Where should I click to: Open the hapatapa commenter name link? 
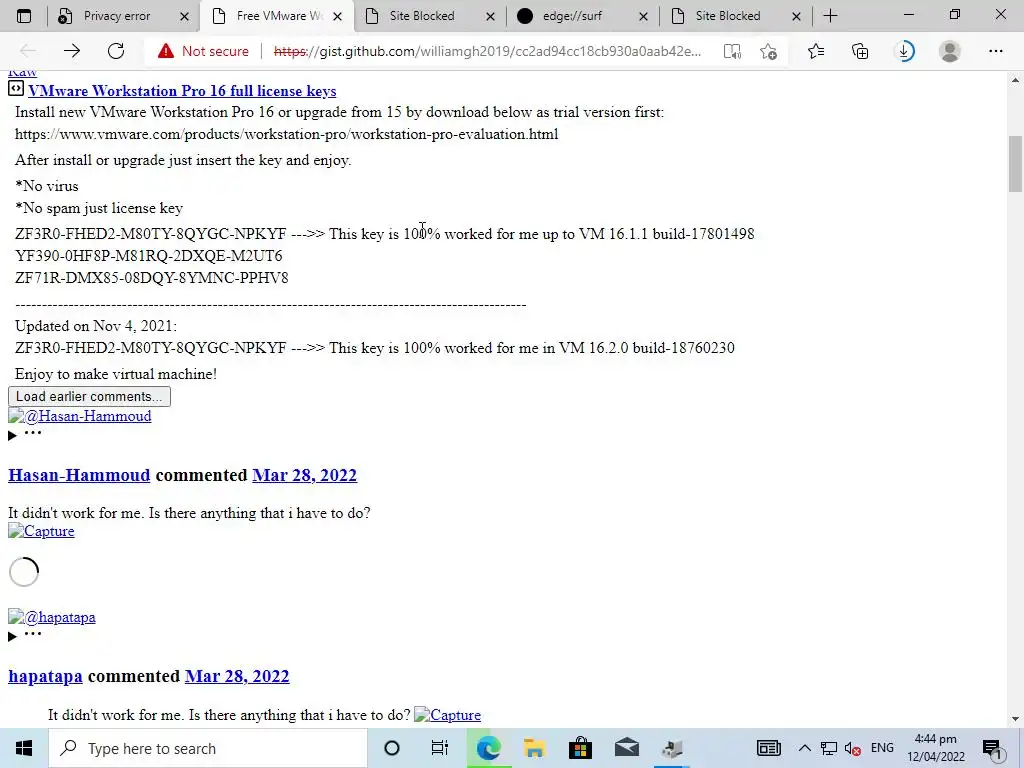click(45, 676)
